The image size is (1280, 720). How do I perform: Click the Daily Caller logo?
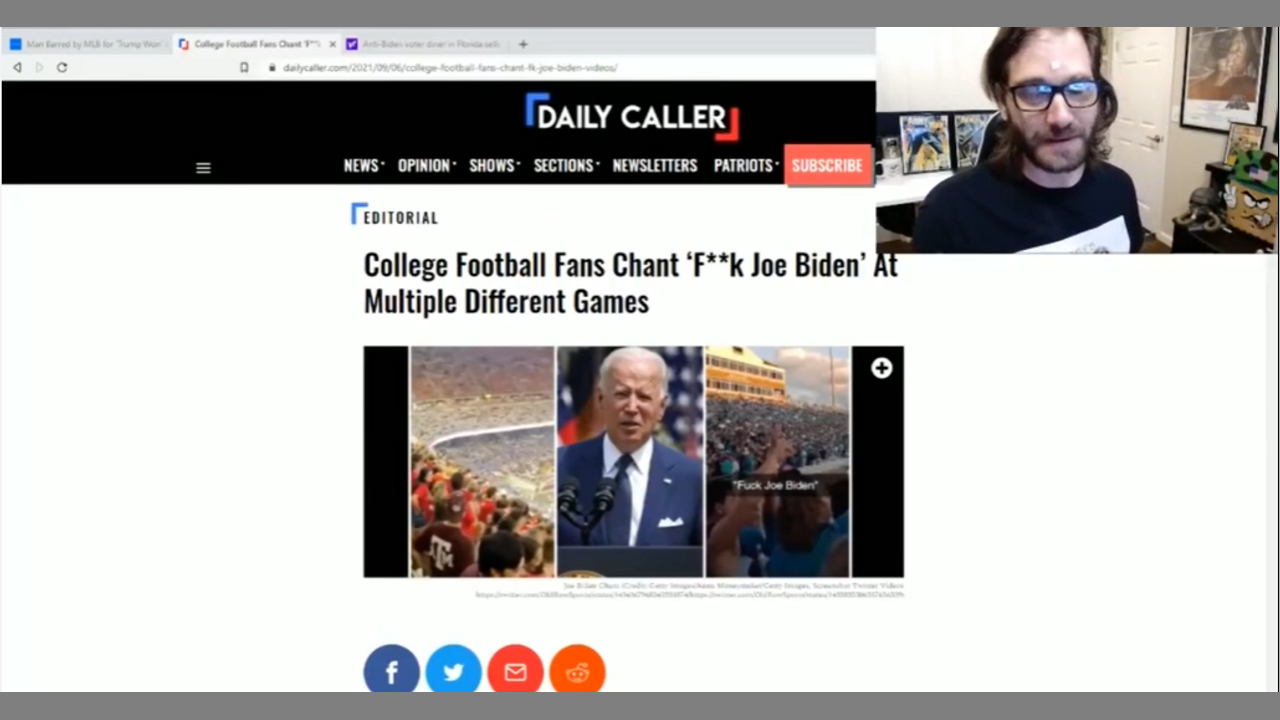pyautogui.click(x=631, y=117)
